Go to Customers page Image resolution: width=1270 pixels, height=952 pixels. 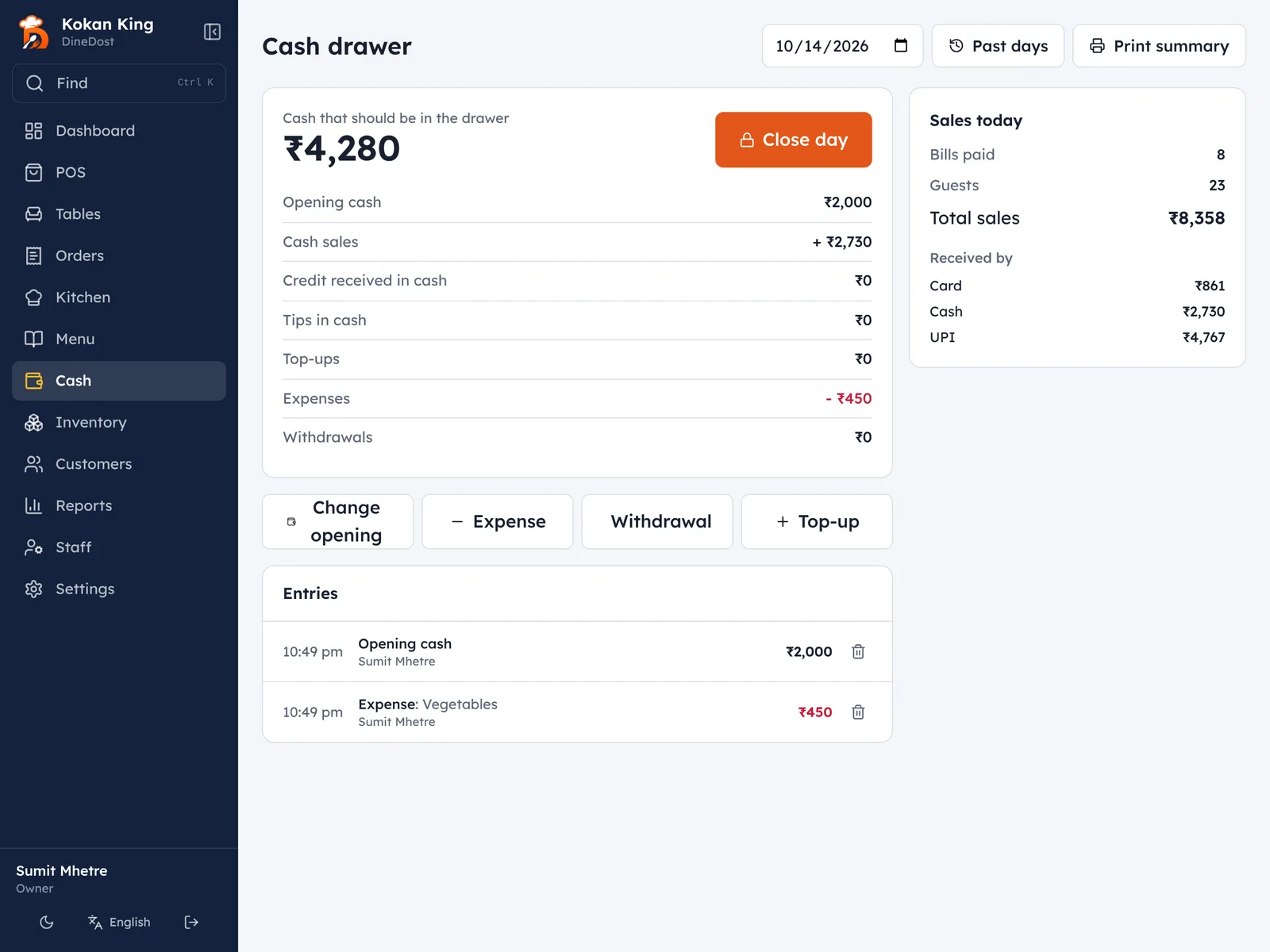(119, 464)
